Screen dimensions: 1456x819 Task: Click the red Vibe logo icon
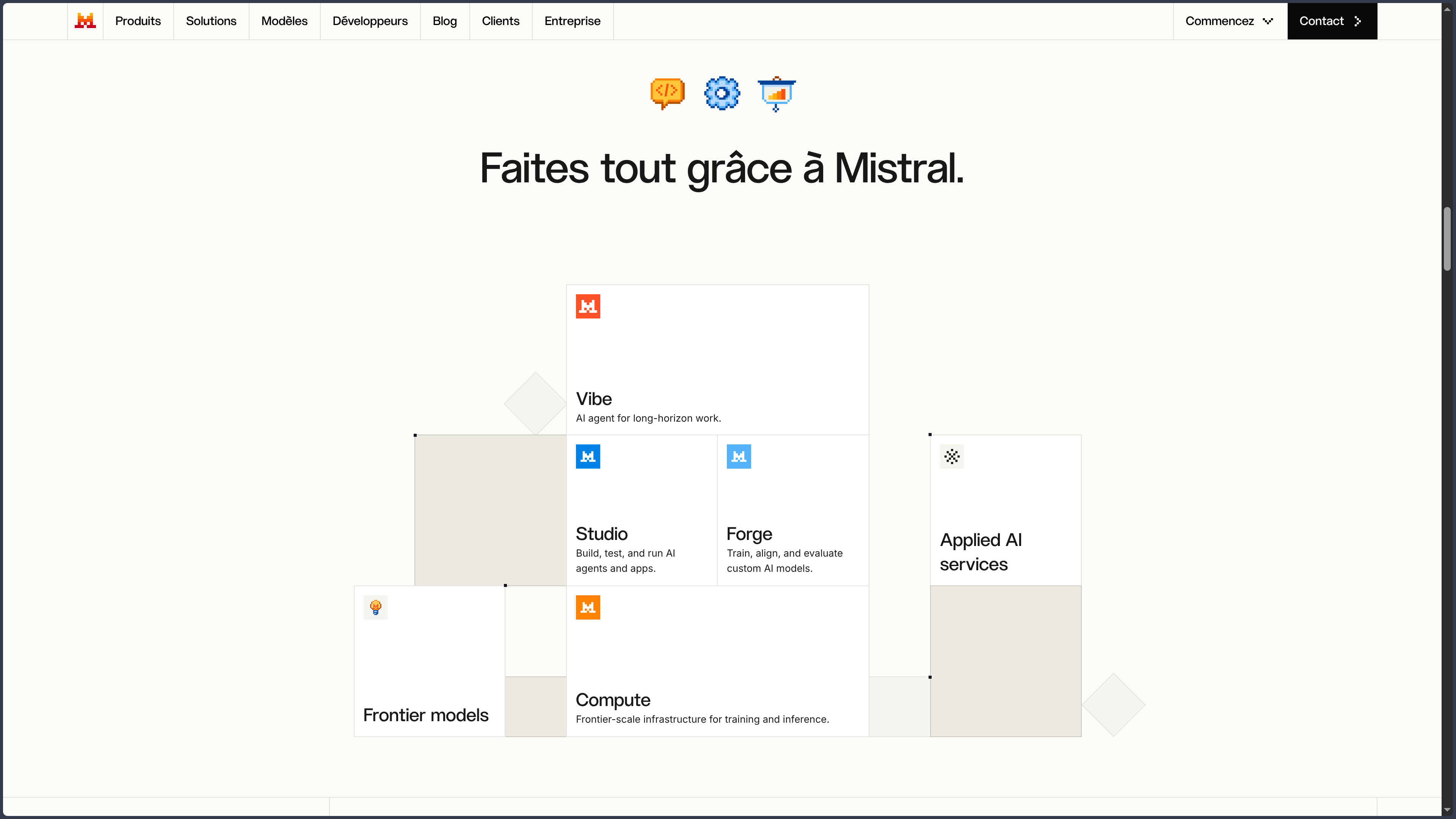(x=588, y=306)
